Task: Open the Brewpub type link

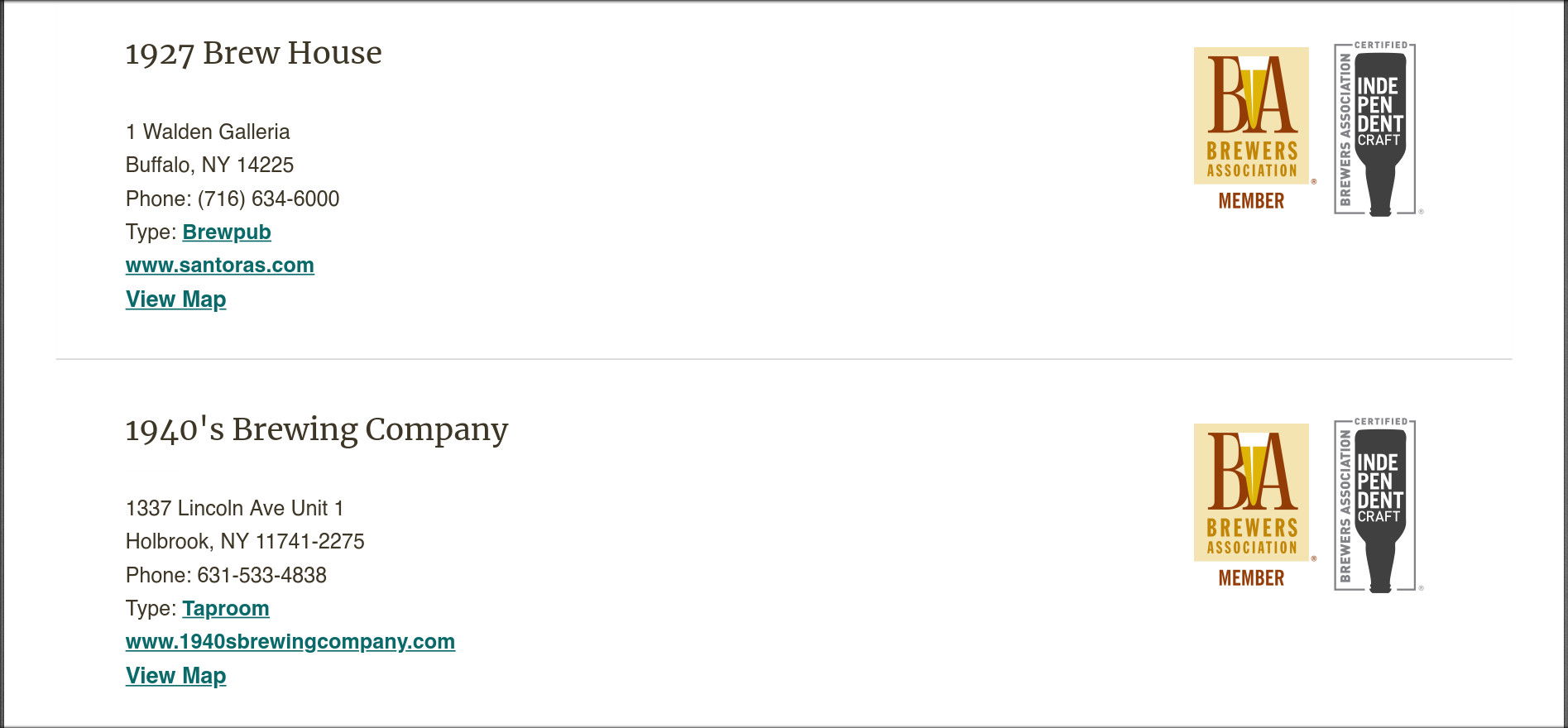Action: pos(227,232)
